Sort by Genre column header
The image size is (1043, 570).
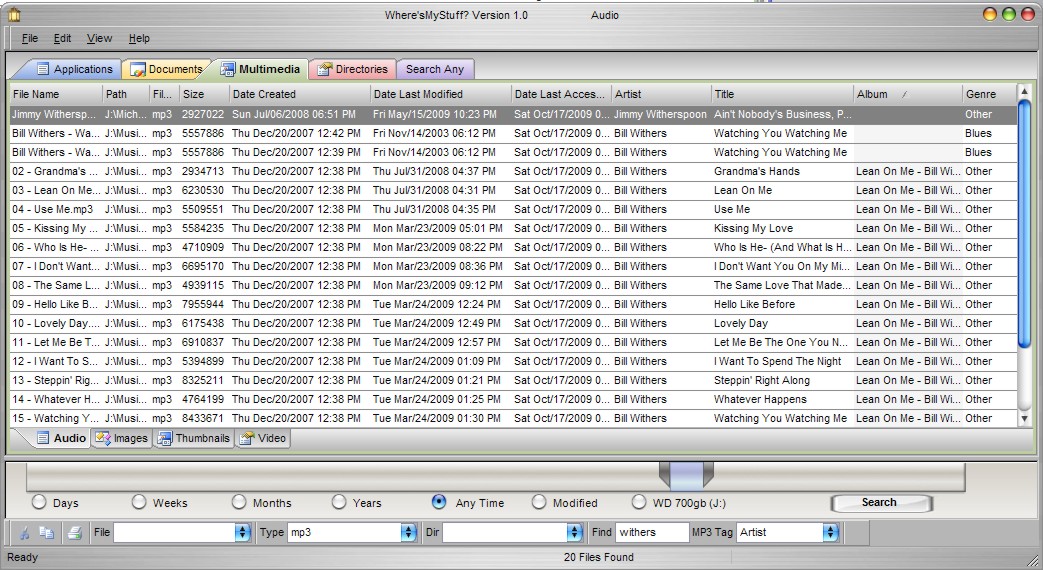point(989,94)
